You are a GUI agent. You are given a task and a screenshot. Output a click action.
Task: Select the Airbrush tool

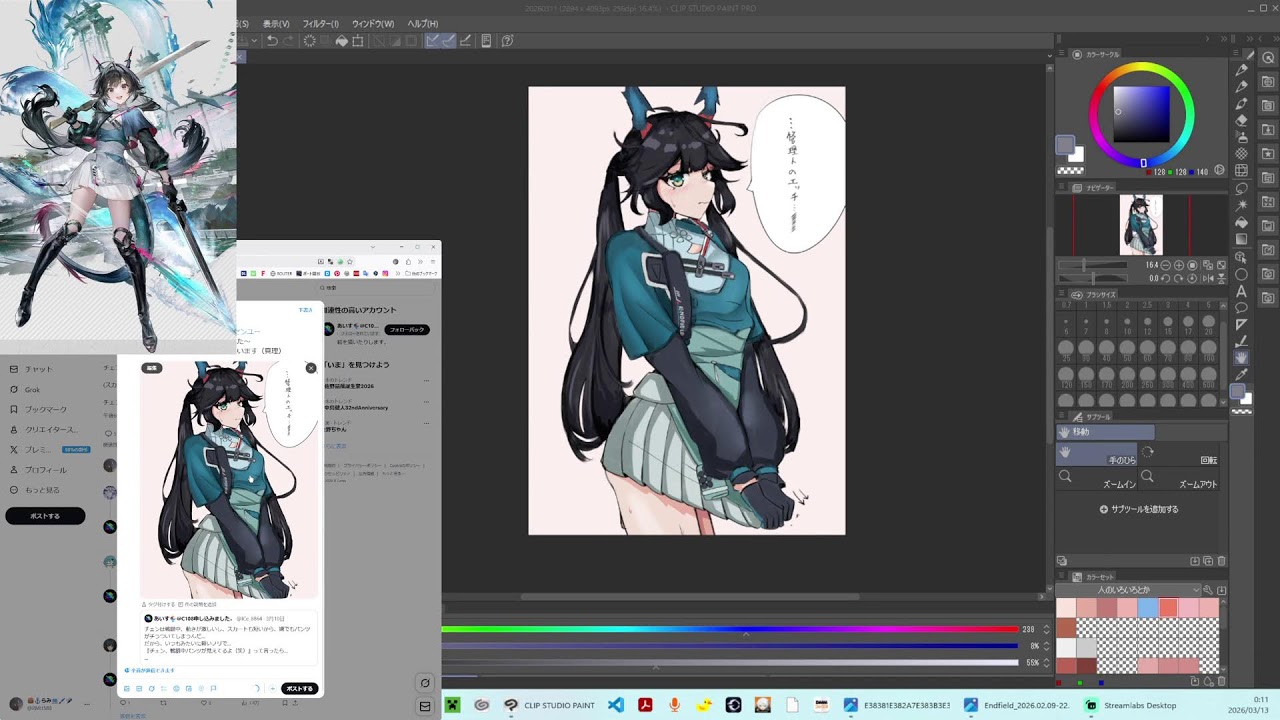point(1241,137)
